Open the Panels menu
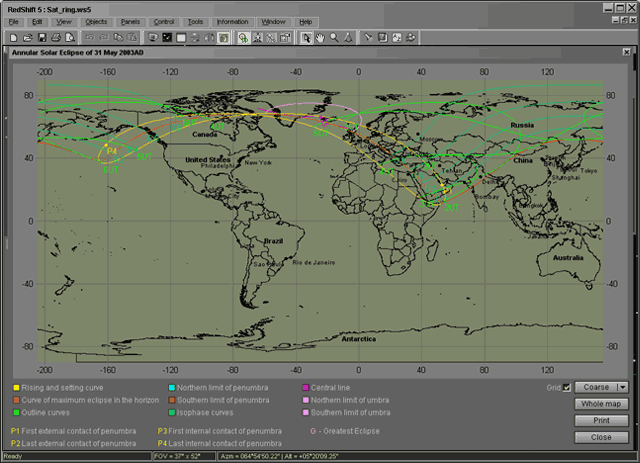Image resolution: width=640 pixels, height=463 pixels. (x=130, y=21)
